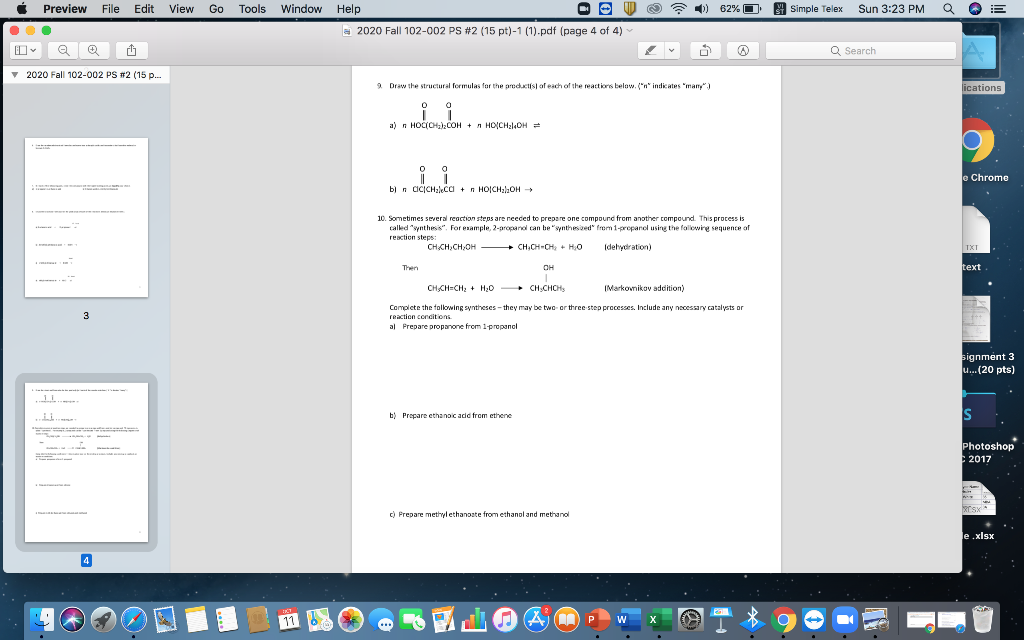This screenshot has height=640, width=1024.
Task: Open the Simple Telex input source menu
Action: (808, 8)
